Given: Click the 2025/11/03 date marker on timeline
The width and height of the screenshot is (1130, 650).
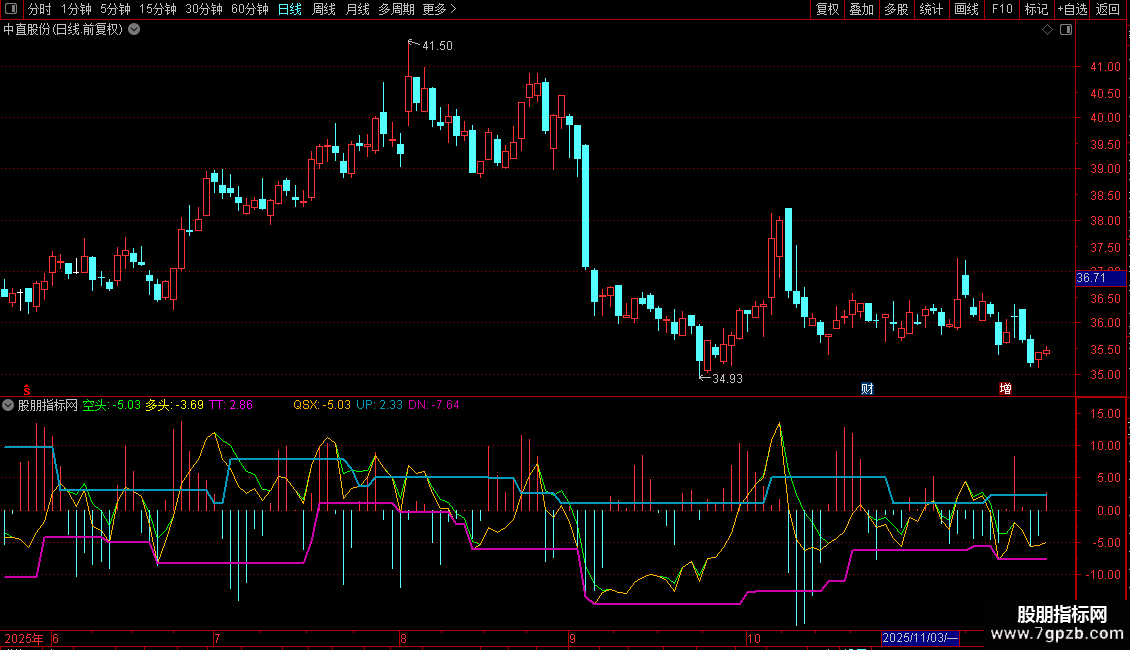Looking at the screenshot, I should [x=920, y=638].
